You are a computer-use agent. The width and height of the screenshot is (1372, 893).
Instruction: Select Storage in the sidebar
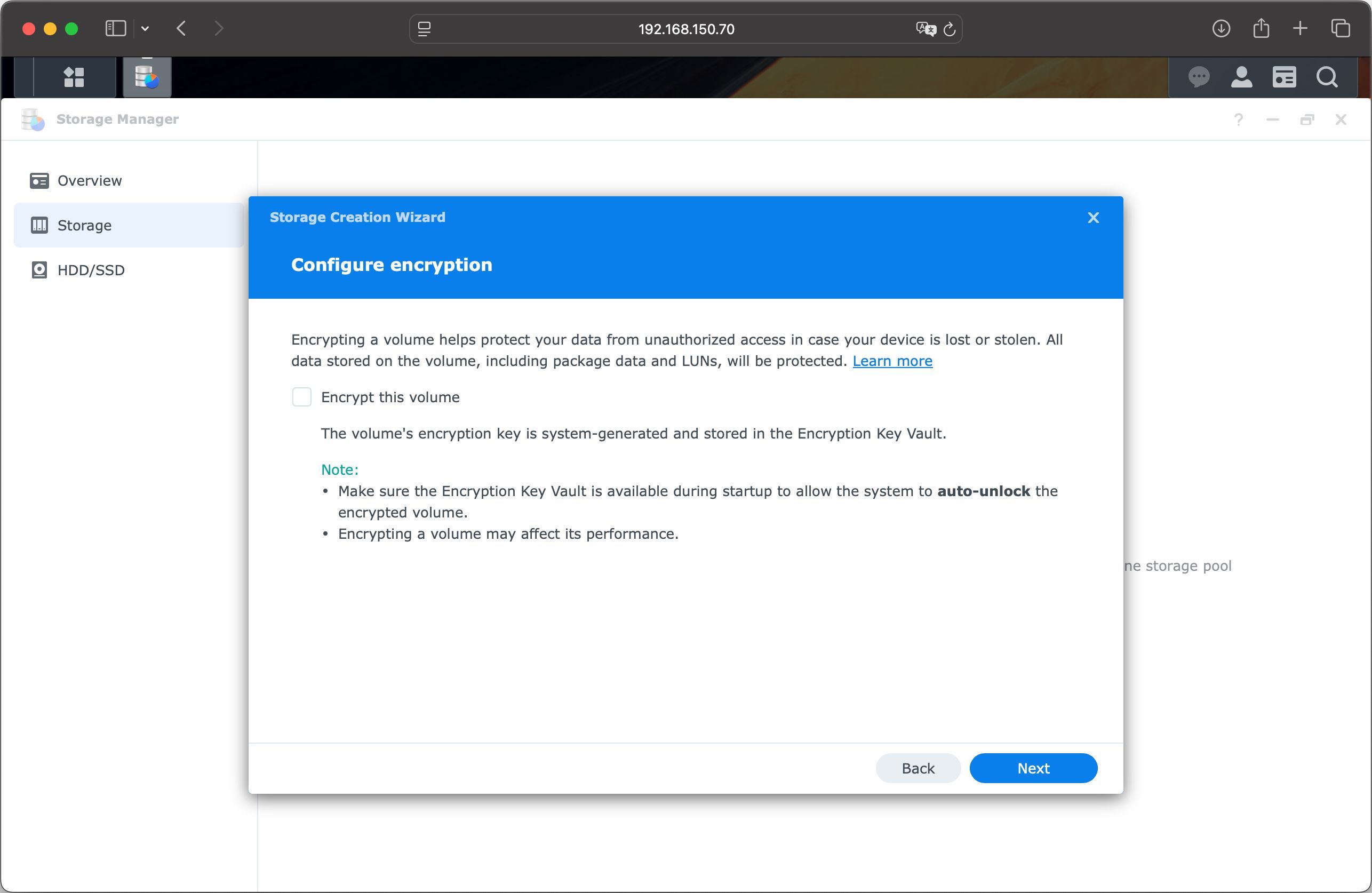pos(84,226)
